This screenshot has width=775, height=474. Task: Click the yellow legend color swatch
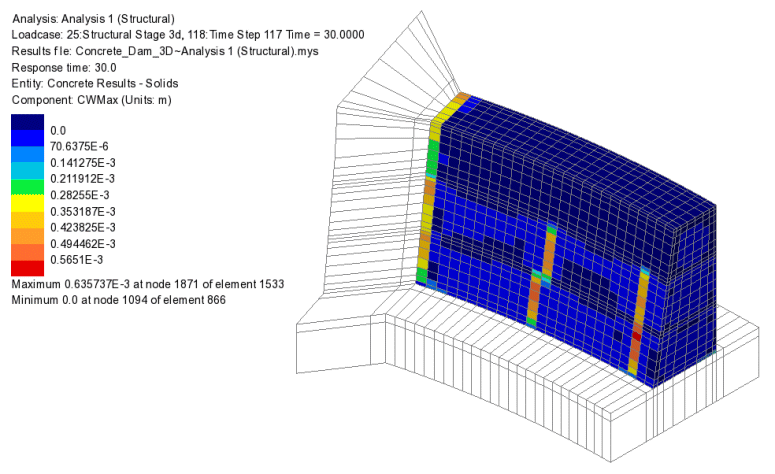27,203
